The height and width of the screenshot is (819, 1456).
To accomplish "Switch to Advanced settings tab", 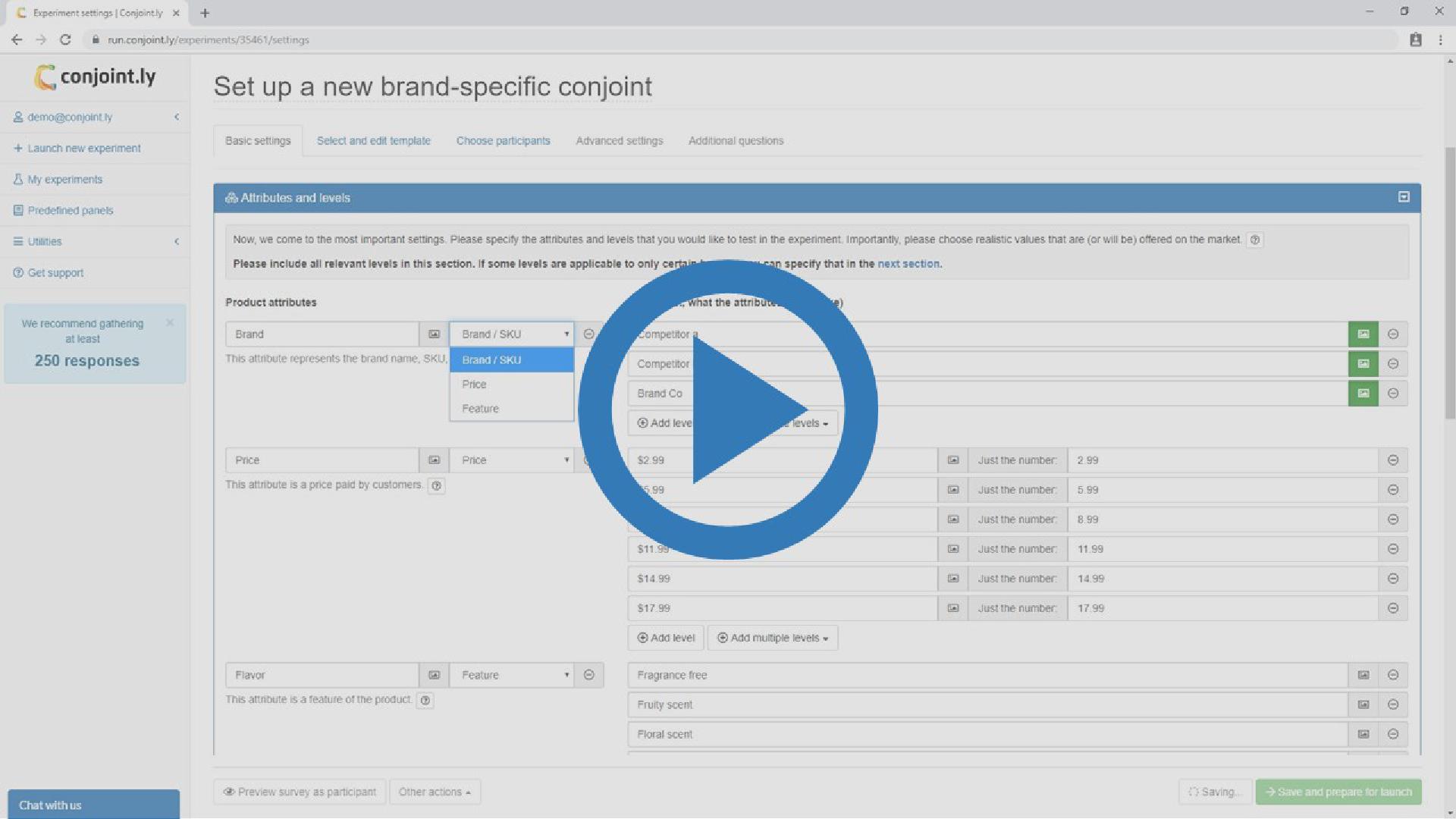I will click(619, 141).
